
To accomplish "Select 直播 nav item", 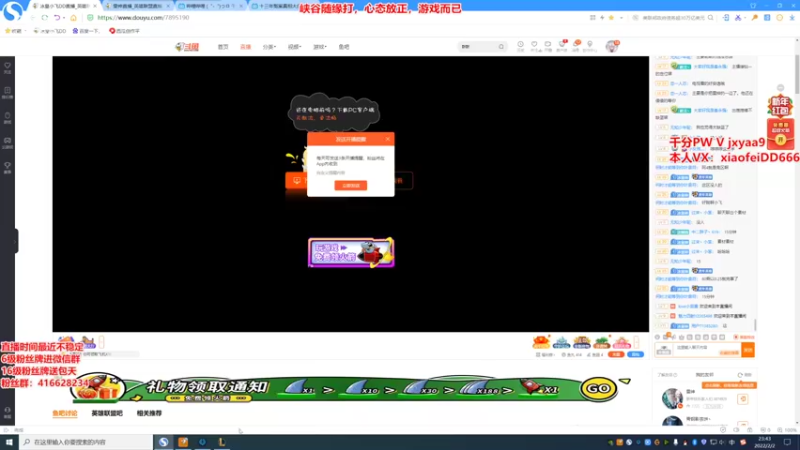I will (245, 47).
